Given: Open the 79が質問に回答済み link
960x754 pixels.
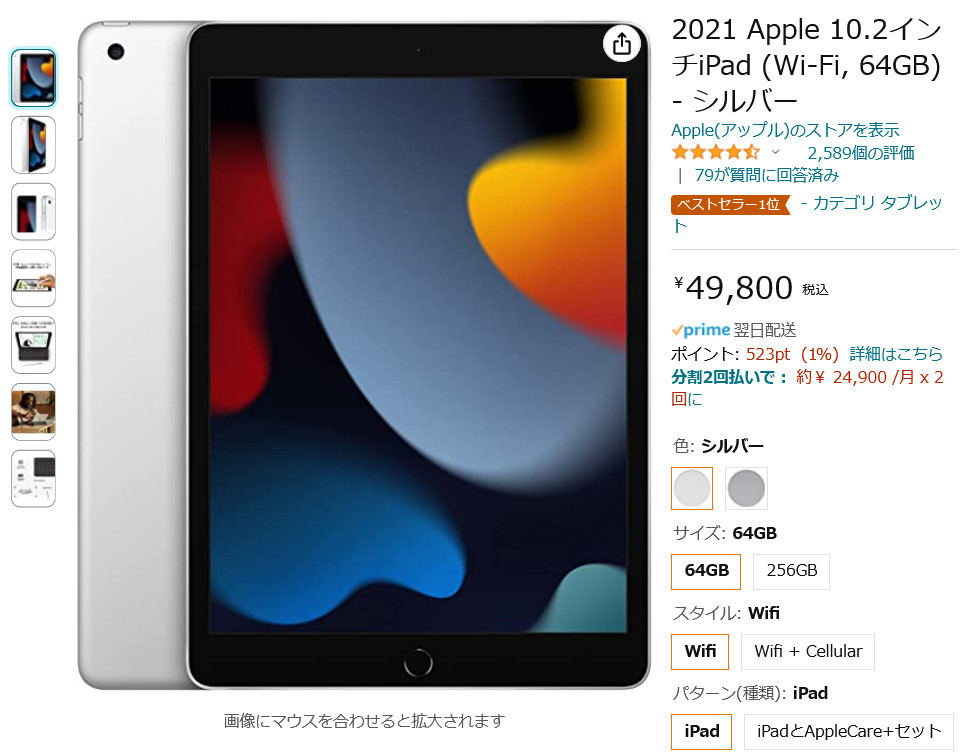Looking at the screenshot, I should click(767, 175).
